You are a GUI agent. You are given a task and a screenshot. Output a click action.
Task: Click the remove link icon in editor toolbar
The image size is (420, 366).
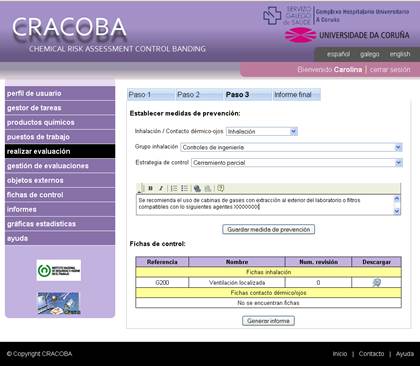pyautogui.click(x=208, y=188)
